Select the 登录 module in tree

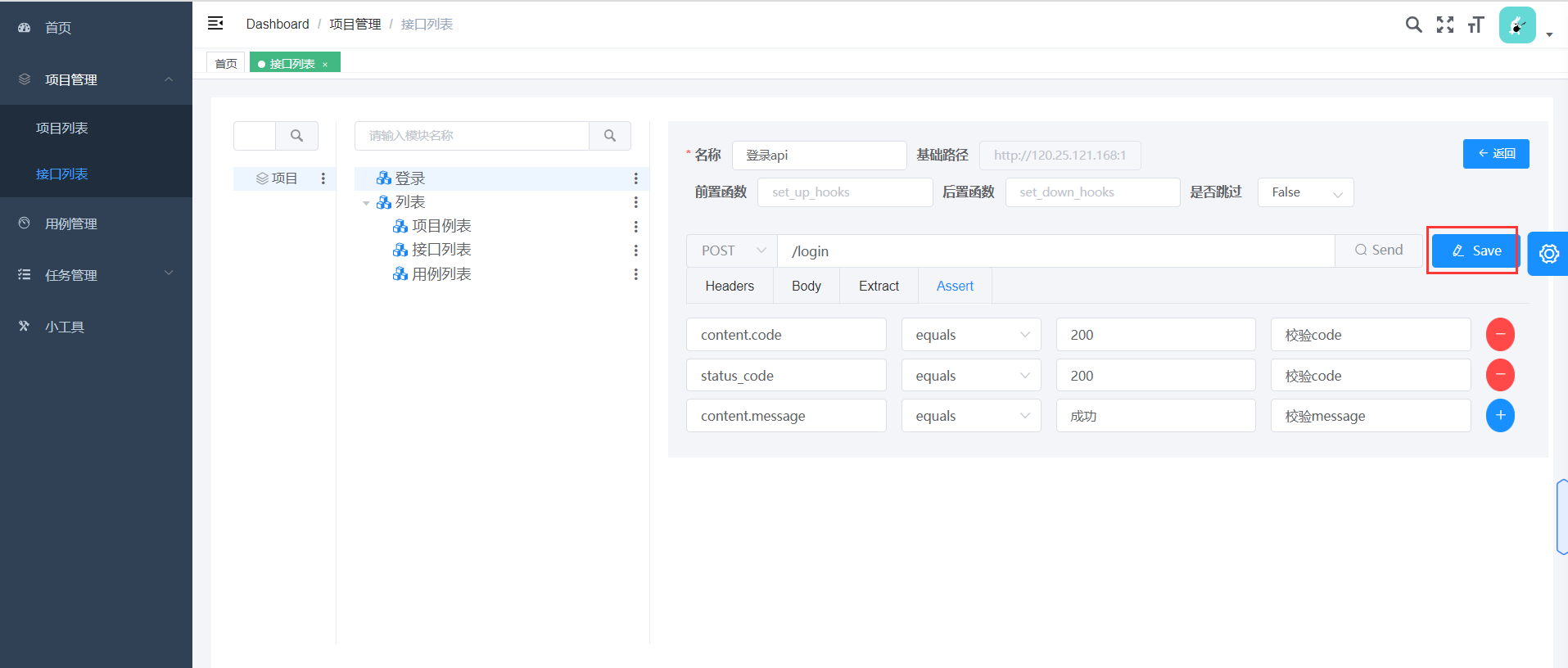pos(501,178)
